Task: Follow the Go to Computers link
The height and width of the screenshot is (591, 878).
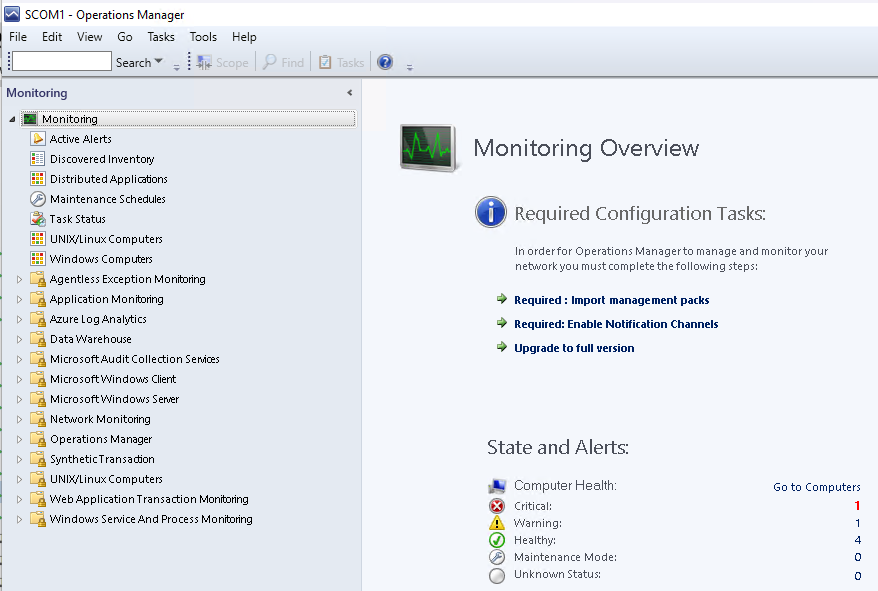Action: (816, 487)
